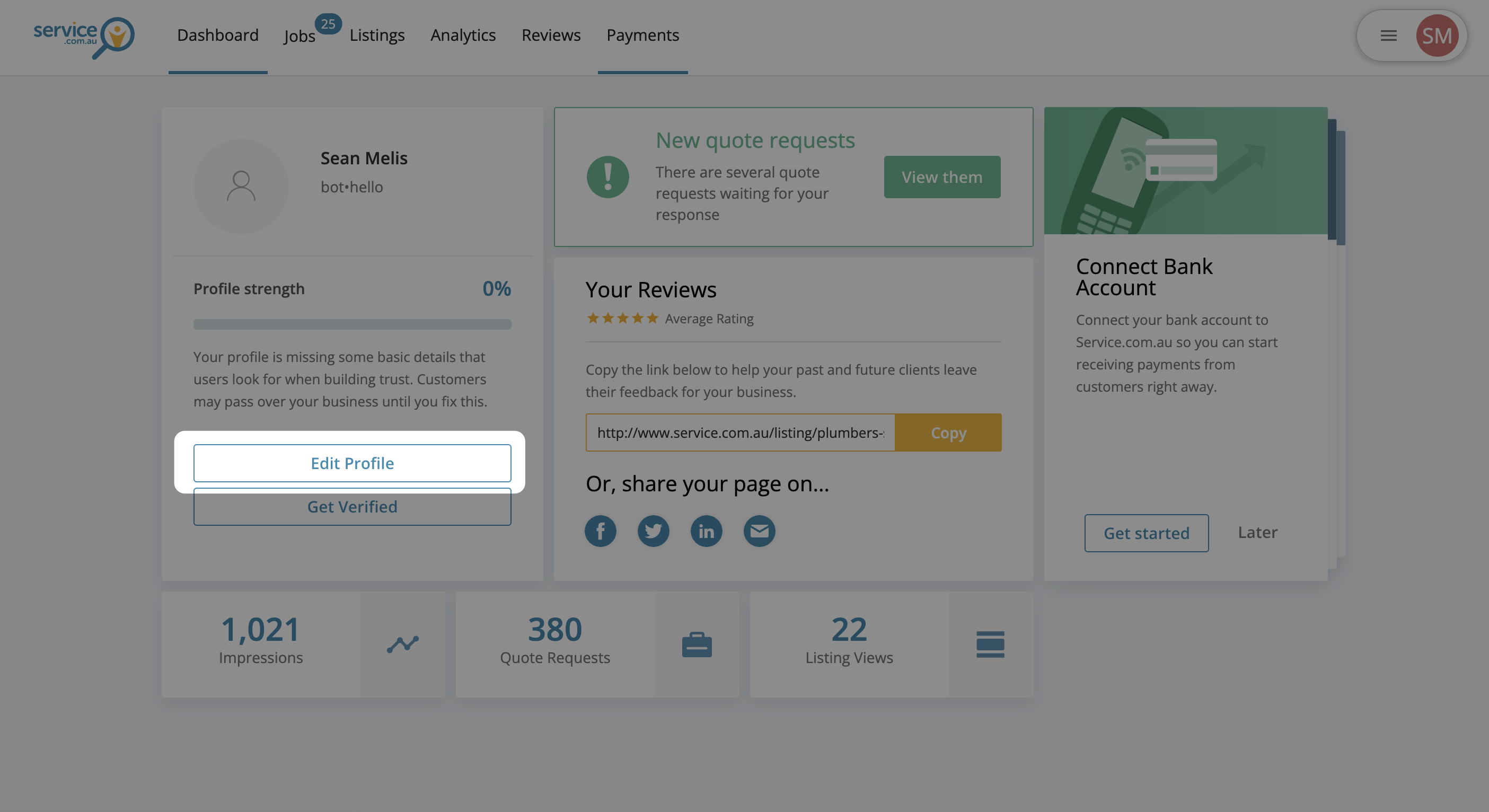Share page on Facebook
The height and width of the screenshot is (812, 1489).
[600, 531]
